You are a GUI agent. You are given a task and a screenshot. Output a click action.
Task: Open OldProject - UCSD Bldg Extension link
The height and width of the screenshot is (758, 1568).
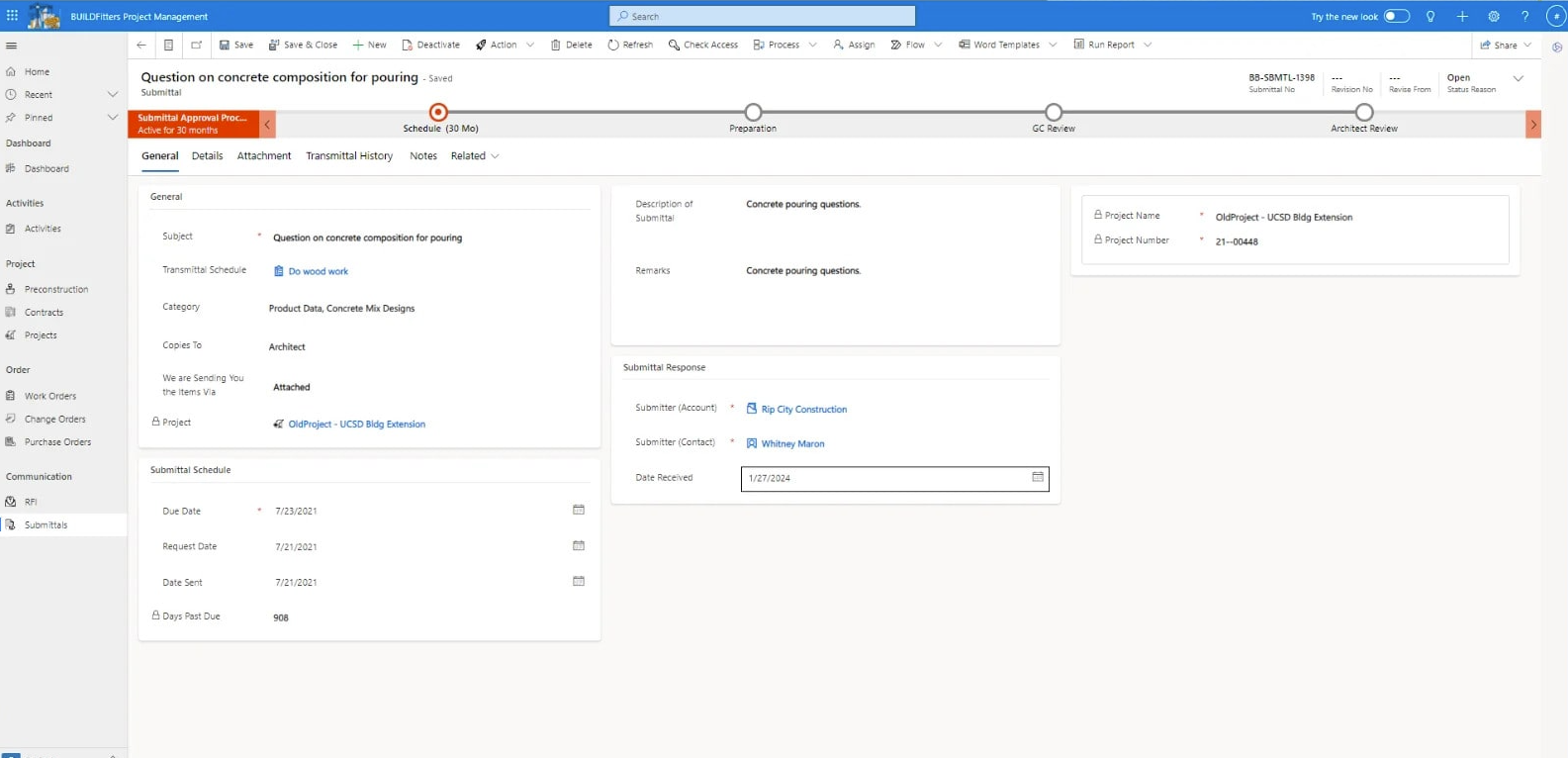357,424
